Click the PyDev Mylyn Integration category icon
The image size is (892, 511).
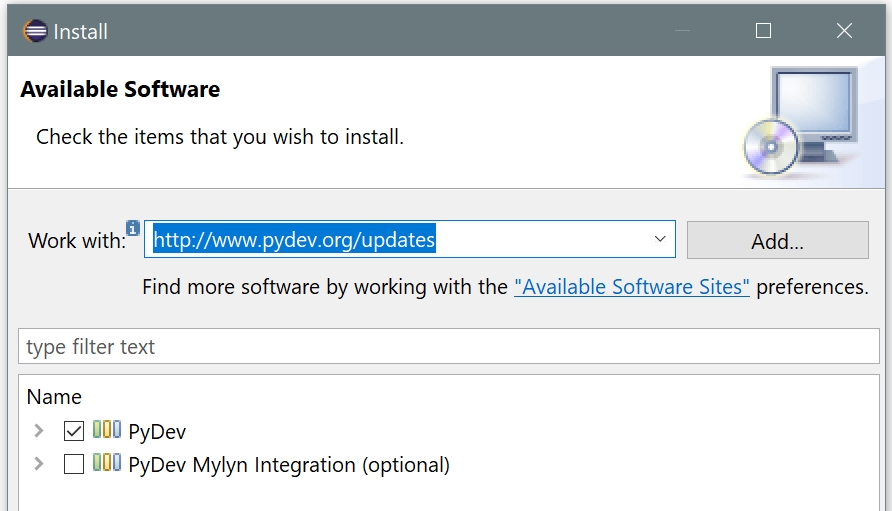point(107,464)
